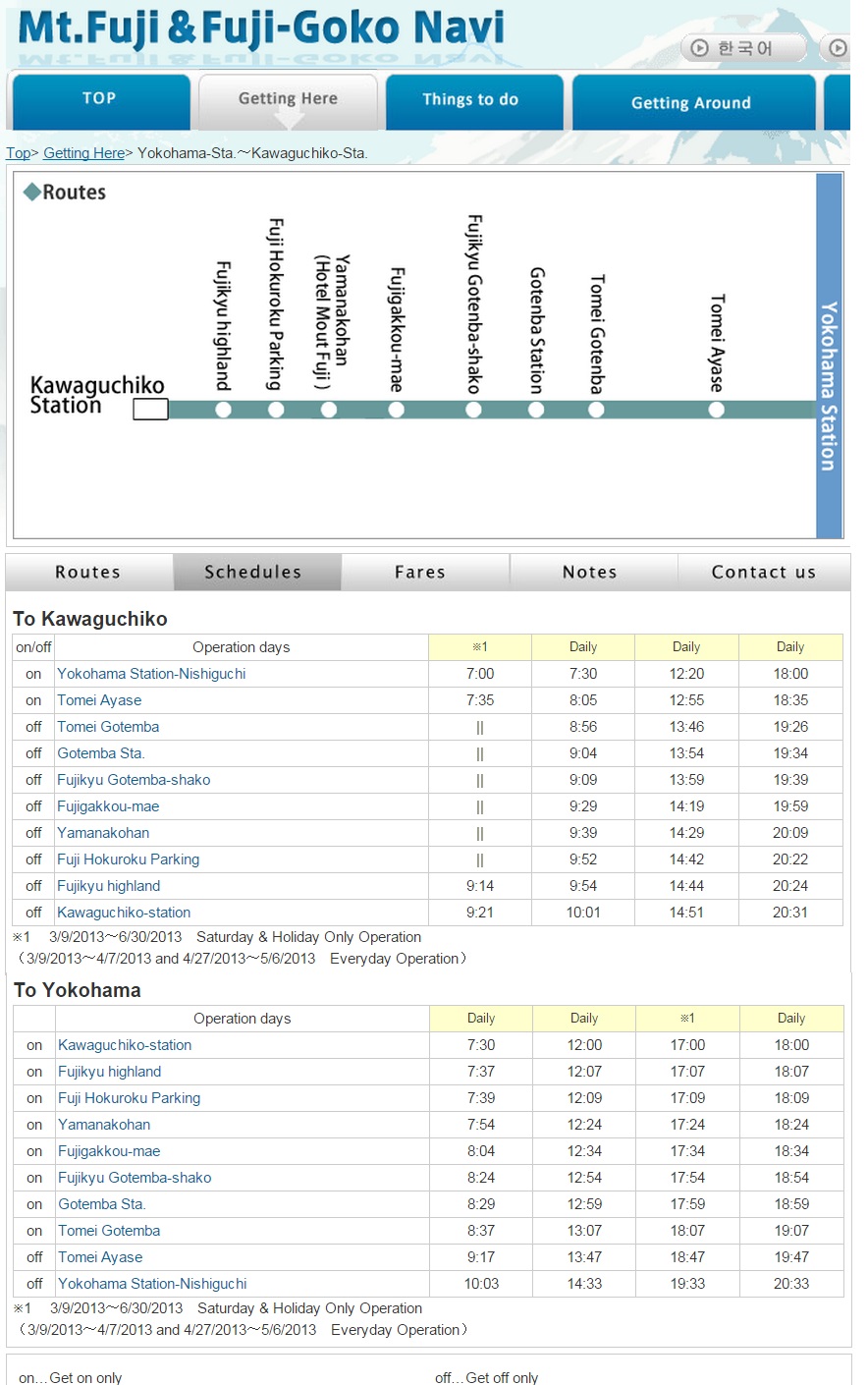Select the Fuji Hokuroku Parking stop circle
The width and height of the screenshot is (868, 1385).
276,410
